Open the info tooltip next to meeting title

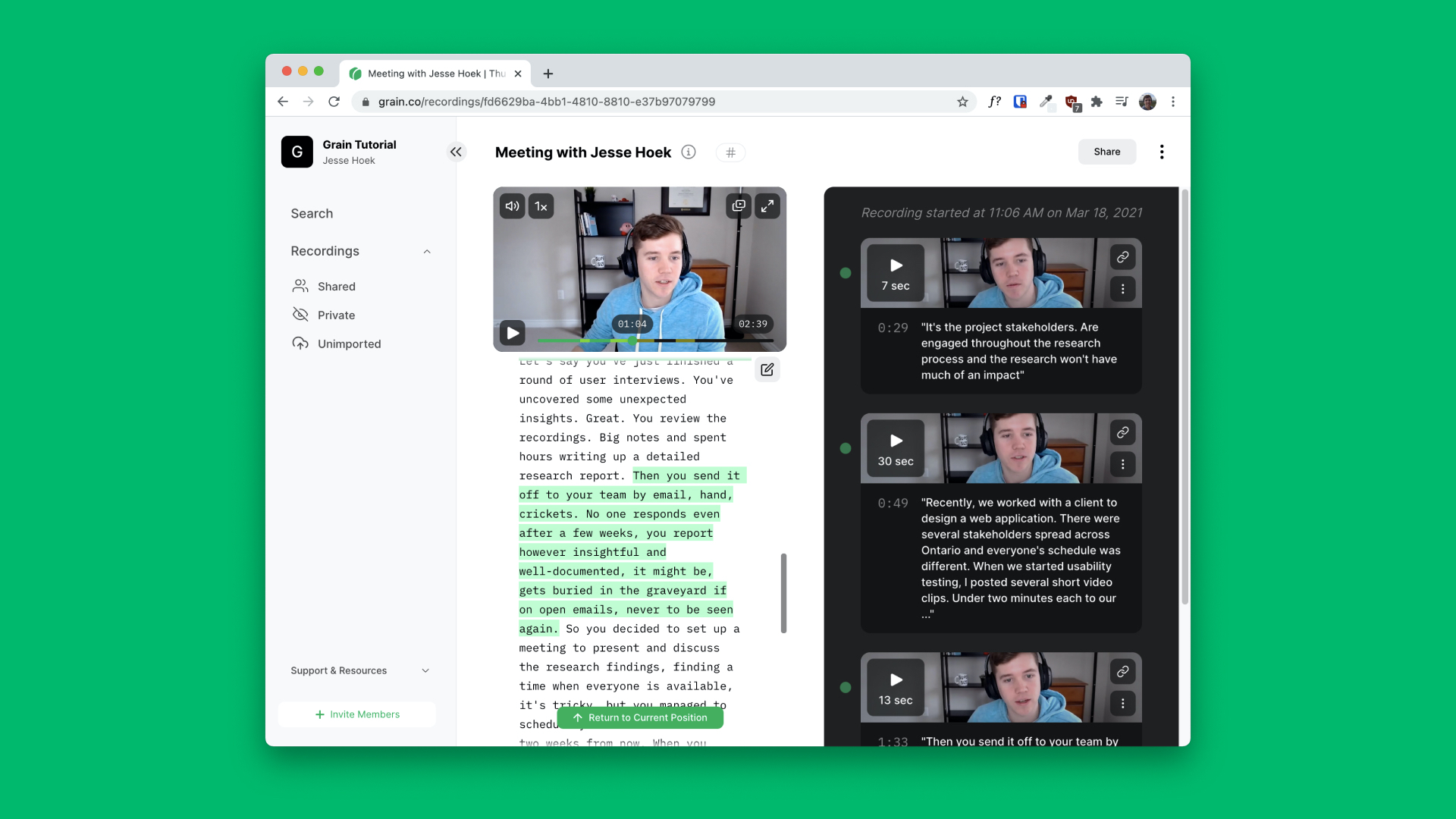689,152
